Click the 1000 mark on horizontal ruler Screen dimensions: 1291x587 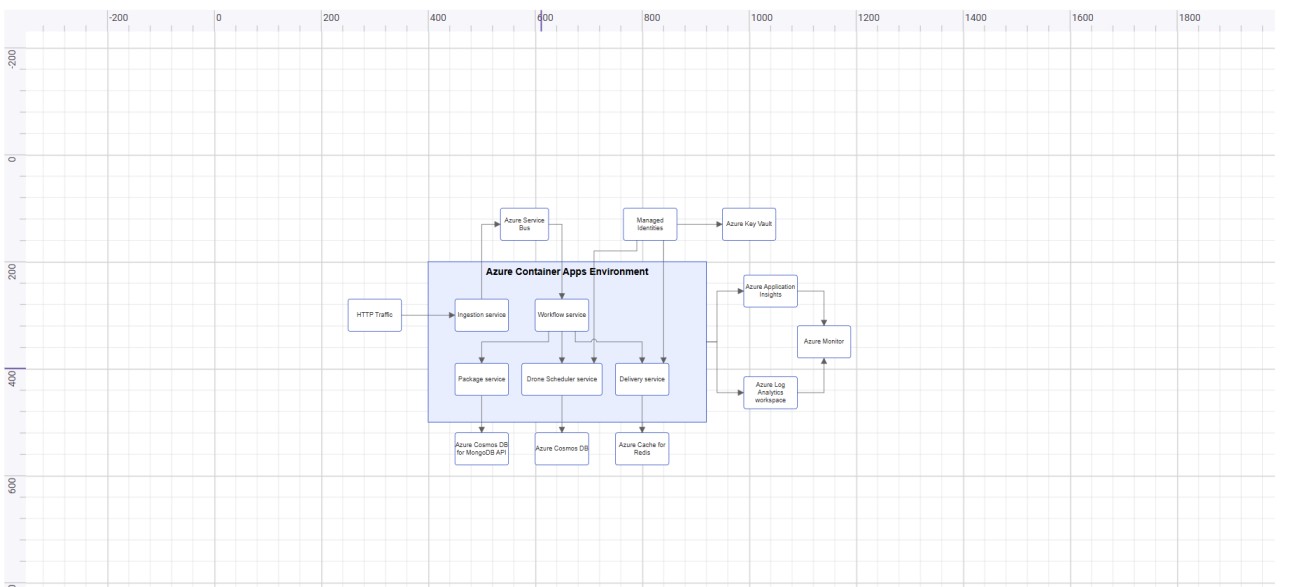(x=762, y=17)
